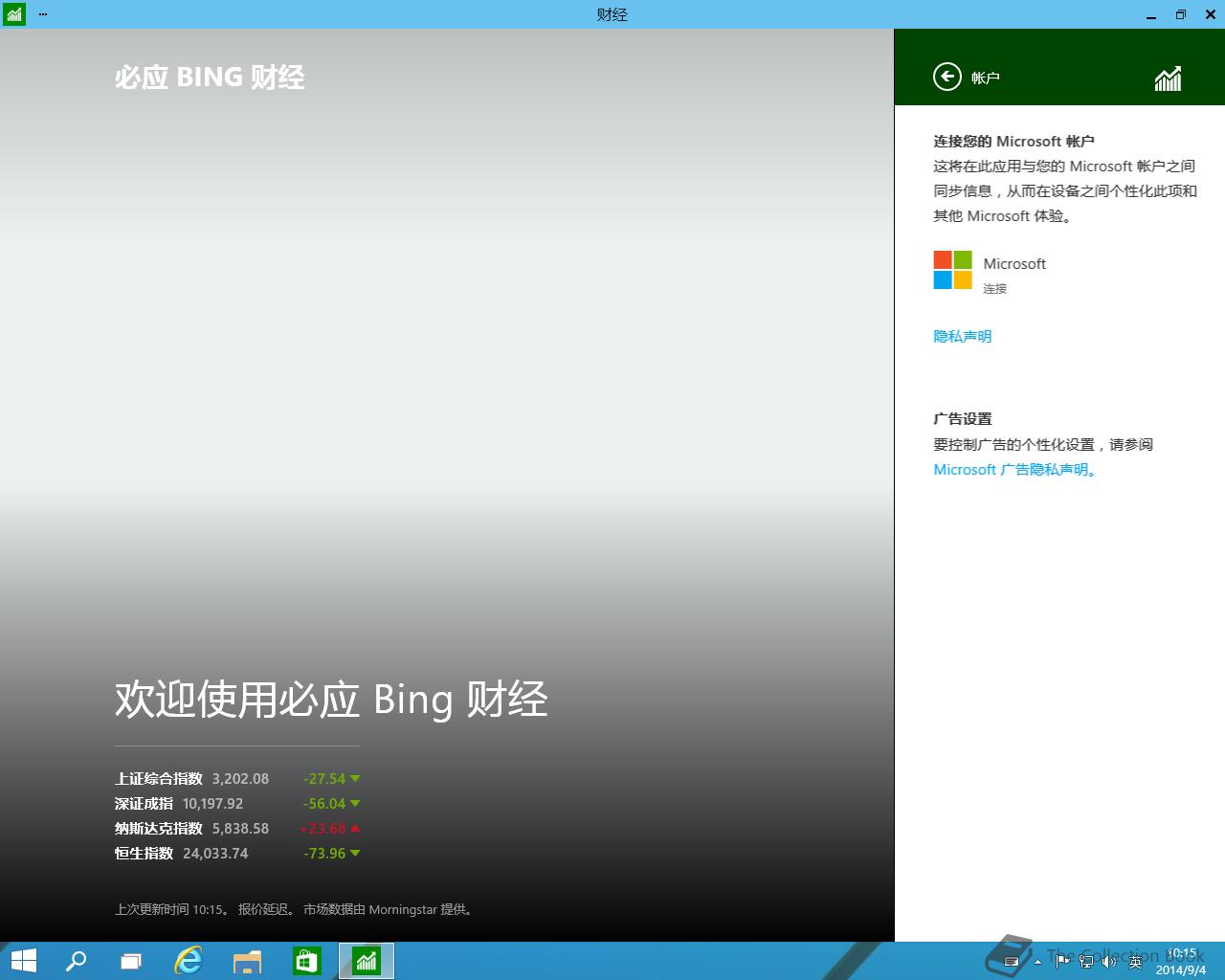Restore down the 财经 window

coord(1180,14)
